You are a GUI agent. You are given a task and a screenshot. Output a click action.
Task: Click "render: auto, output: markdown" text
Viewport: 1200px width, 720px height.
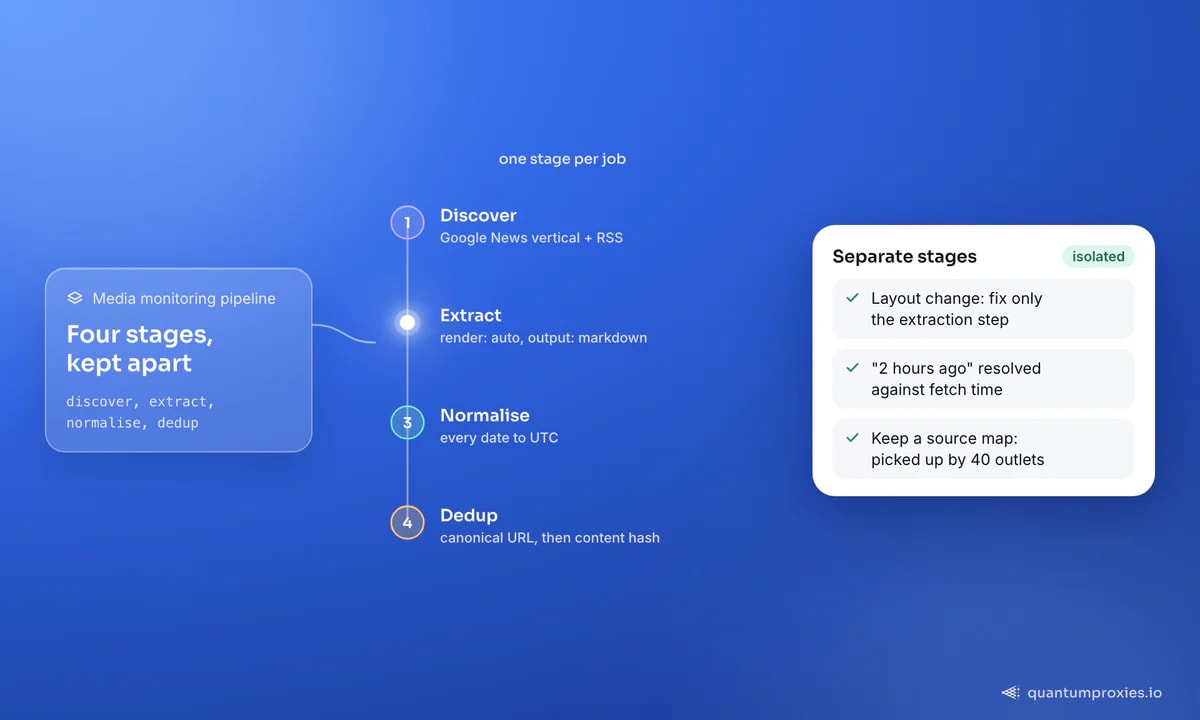(x=543, y=338)
